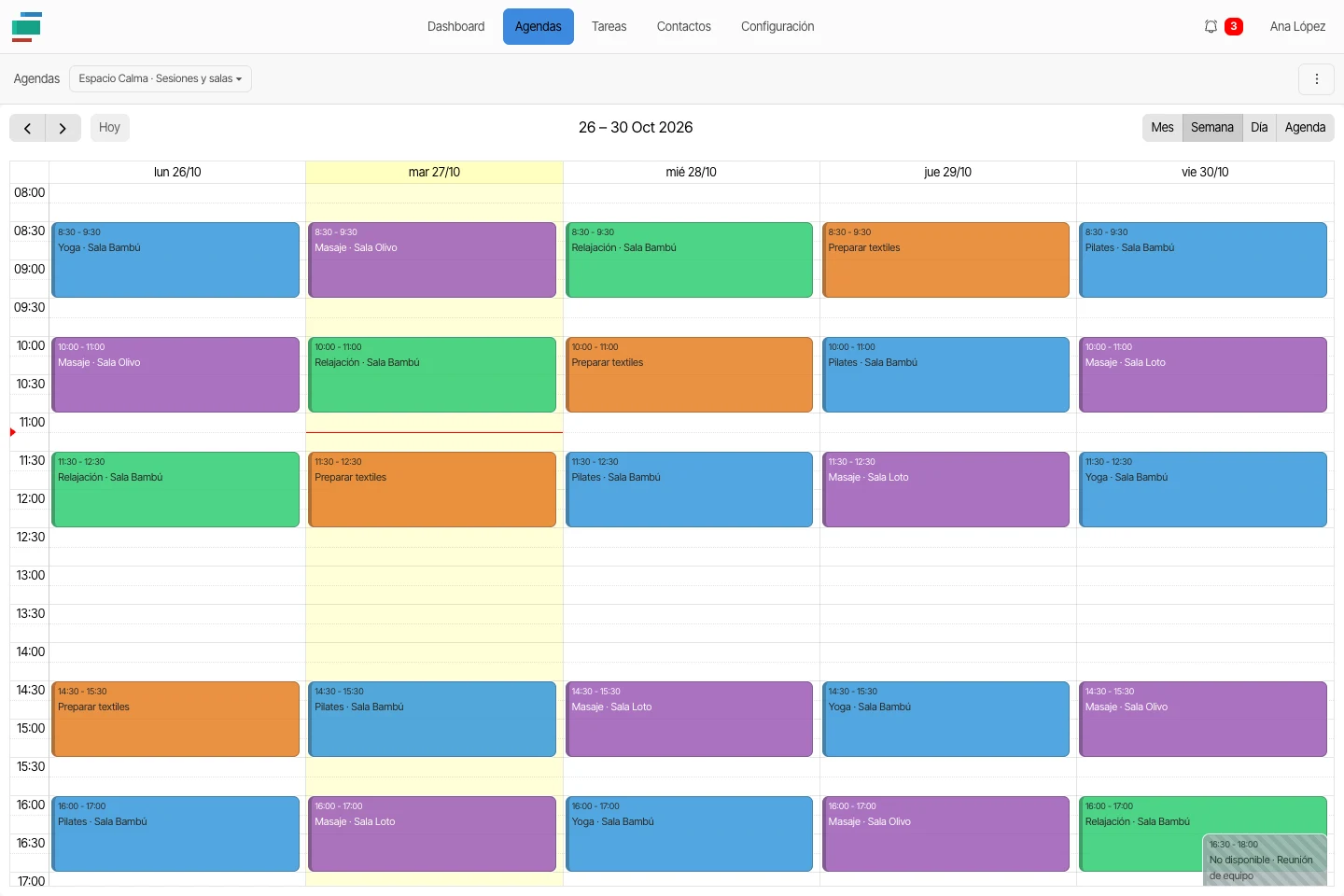1344x896 pixels.
Task: Go to the previous week
Action: tap(28, 128)
